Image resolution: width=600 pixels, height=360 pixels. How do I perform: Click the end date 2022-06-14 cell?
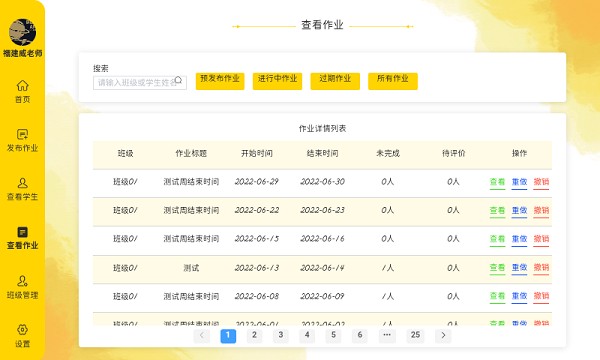[323, 268]
